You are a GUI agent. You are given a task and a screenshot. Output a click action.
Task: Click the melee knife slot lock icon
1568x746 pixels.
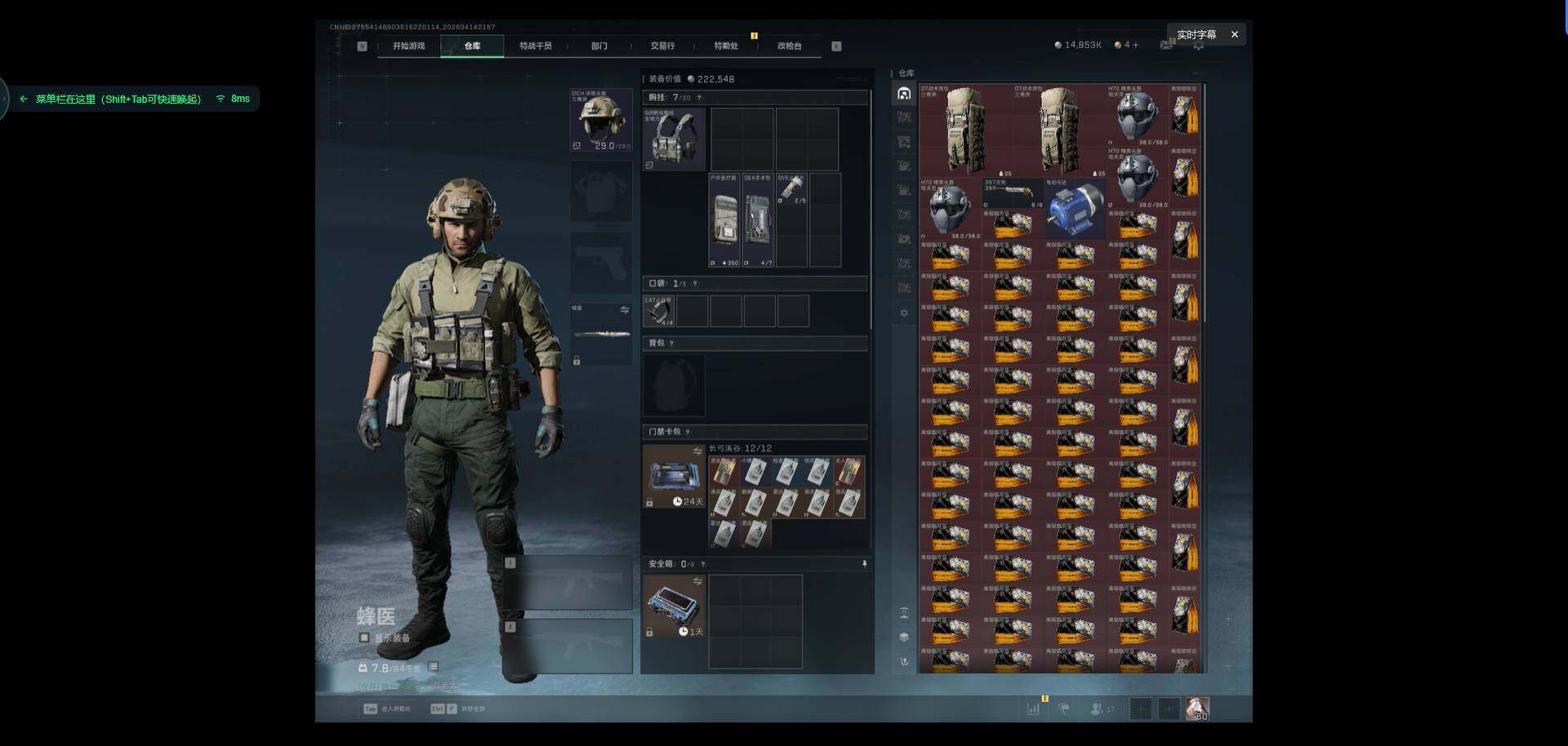[x=577, y=361]
